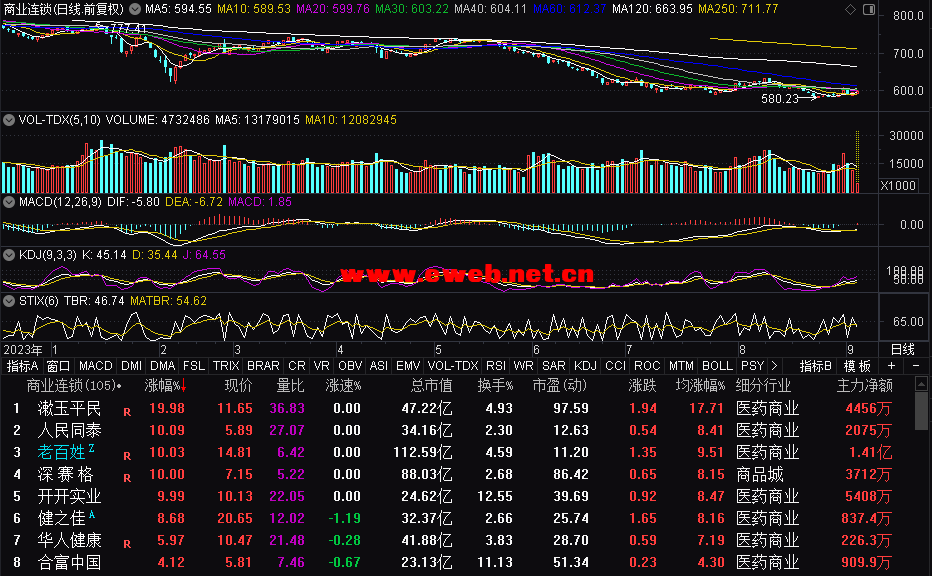Select stock 深赛格 in the list
The width and height of the screenshot is (932, 576).
click(65, 474)
